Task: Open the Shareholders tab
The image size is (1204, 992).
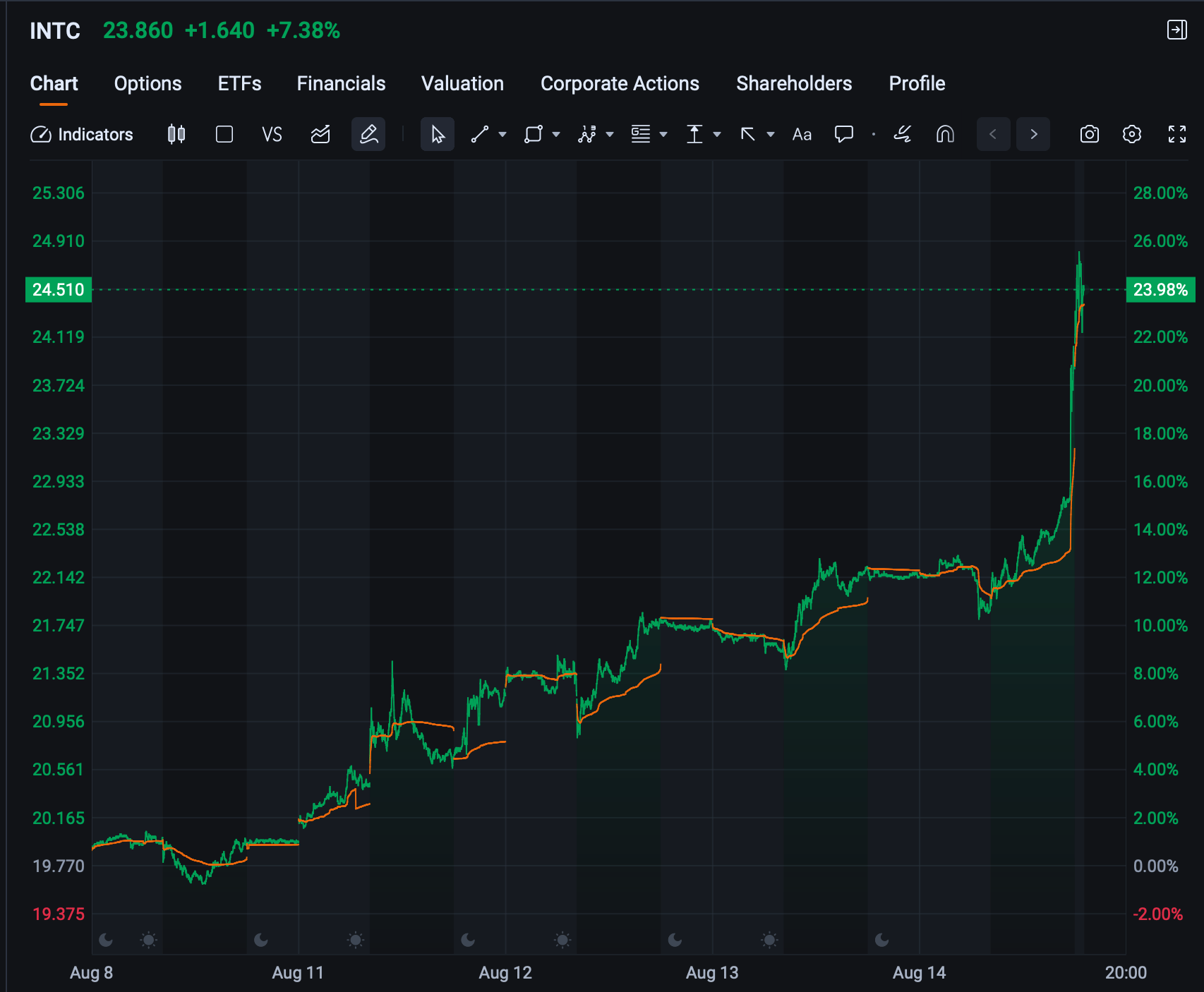Action: point(794,83)
